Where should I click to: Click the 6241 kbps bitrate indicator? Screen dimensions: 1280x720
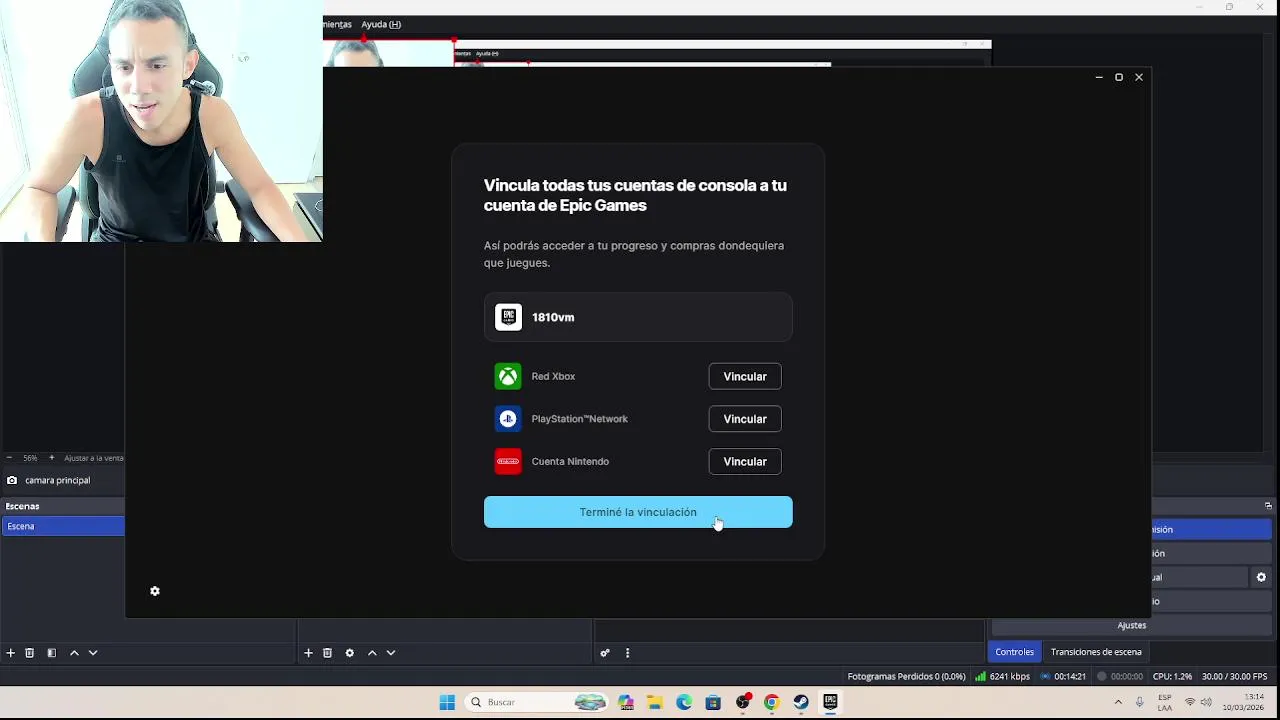[x=1003, y=677]
